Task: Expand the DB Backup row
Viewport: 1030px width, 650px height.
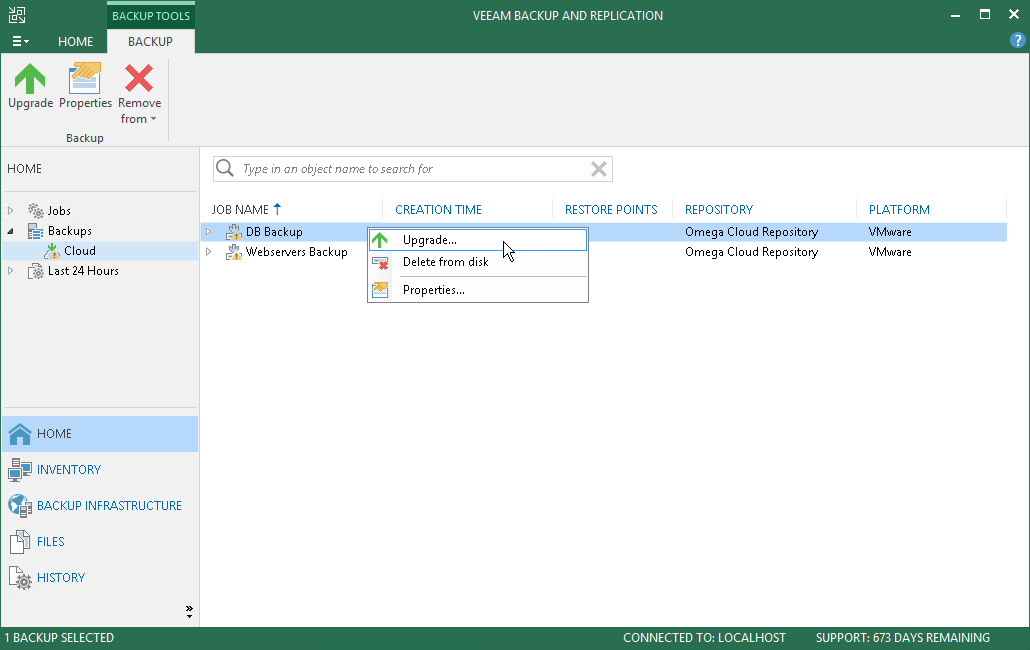Action: coord(209,232)
